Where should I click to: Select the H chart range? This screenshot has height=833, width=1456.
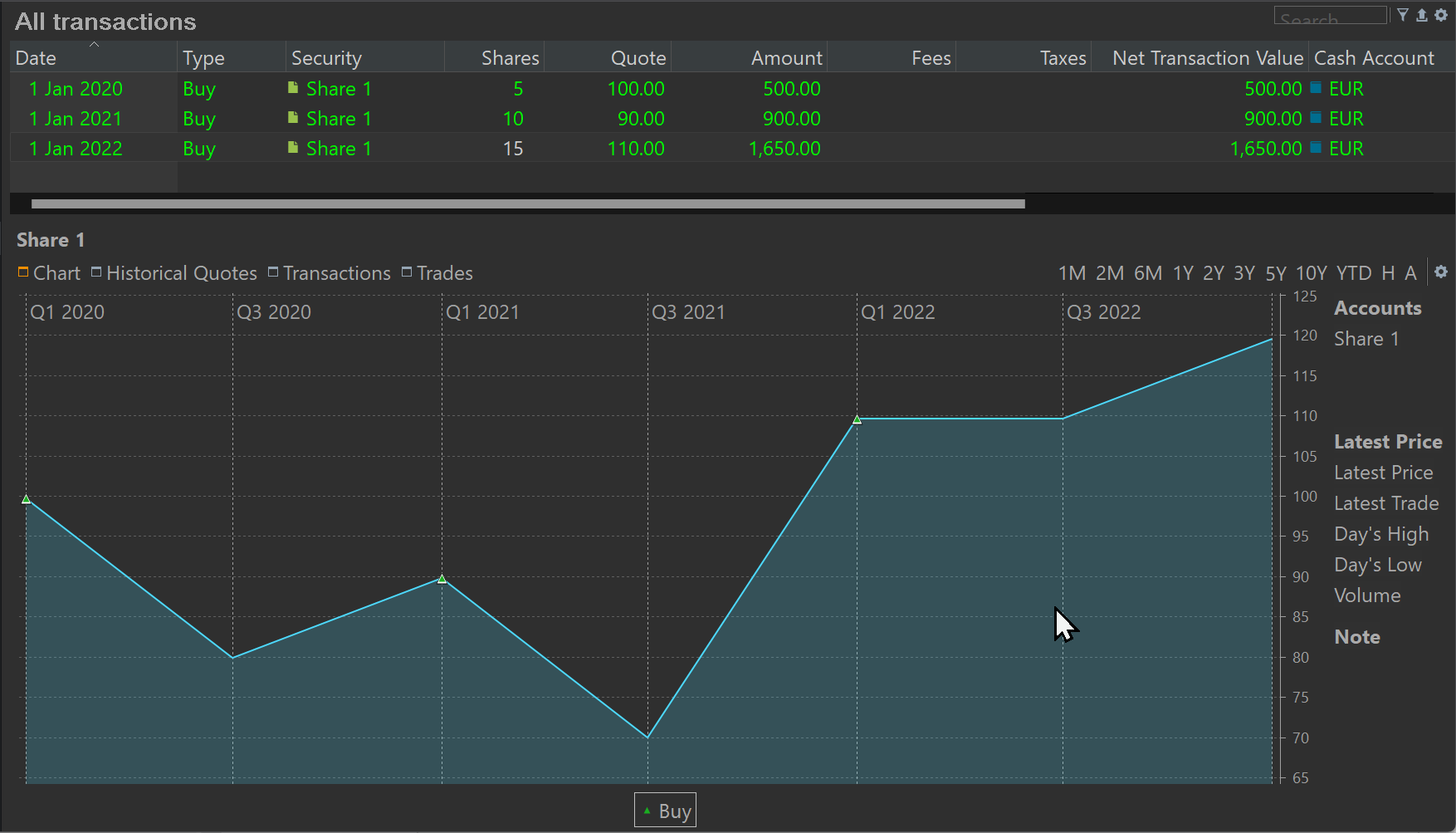(x=1388, y=273)
